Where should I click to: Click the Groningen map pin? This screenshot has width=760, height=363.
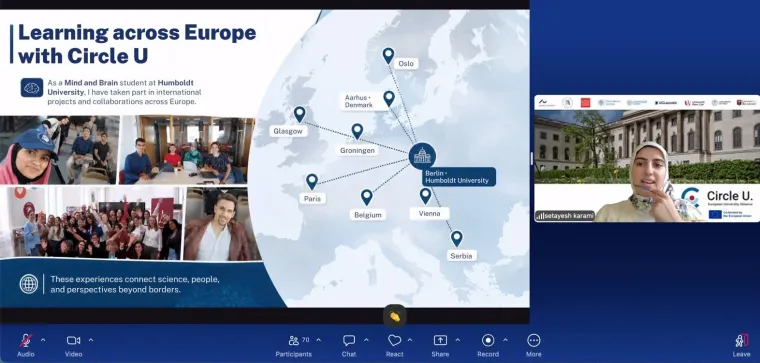[x=357, y=131]
